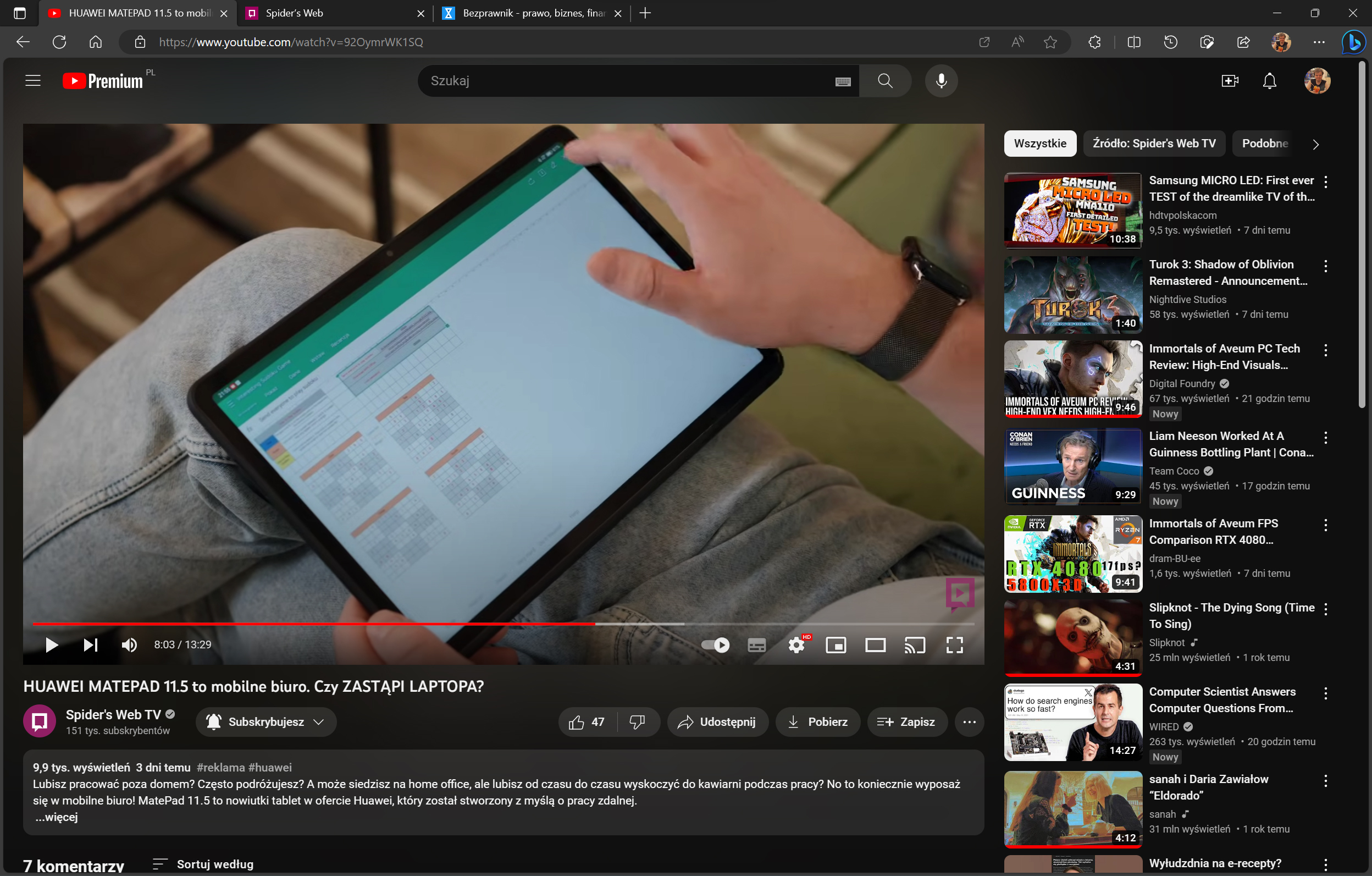1372x876 pixels.
Task: Enter full screen mode
Action: click(954, 644)
